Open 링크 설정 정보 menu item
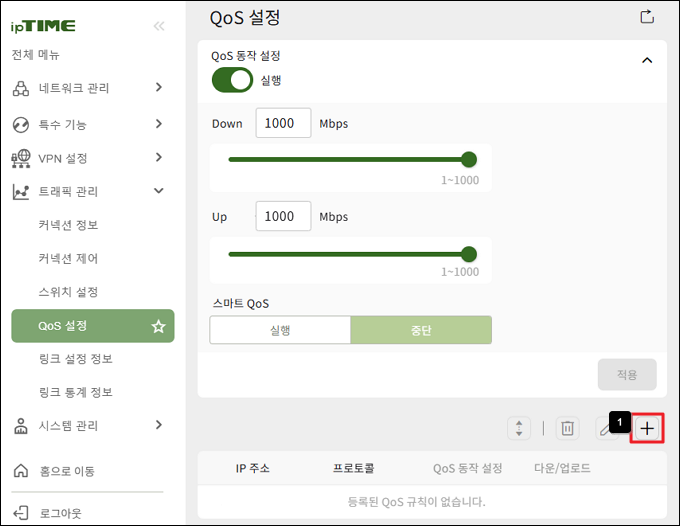 (x=76, y=359)
